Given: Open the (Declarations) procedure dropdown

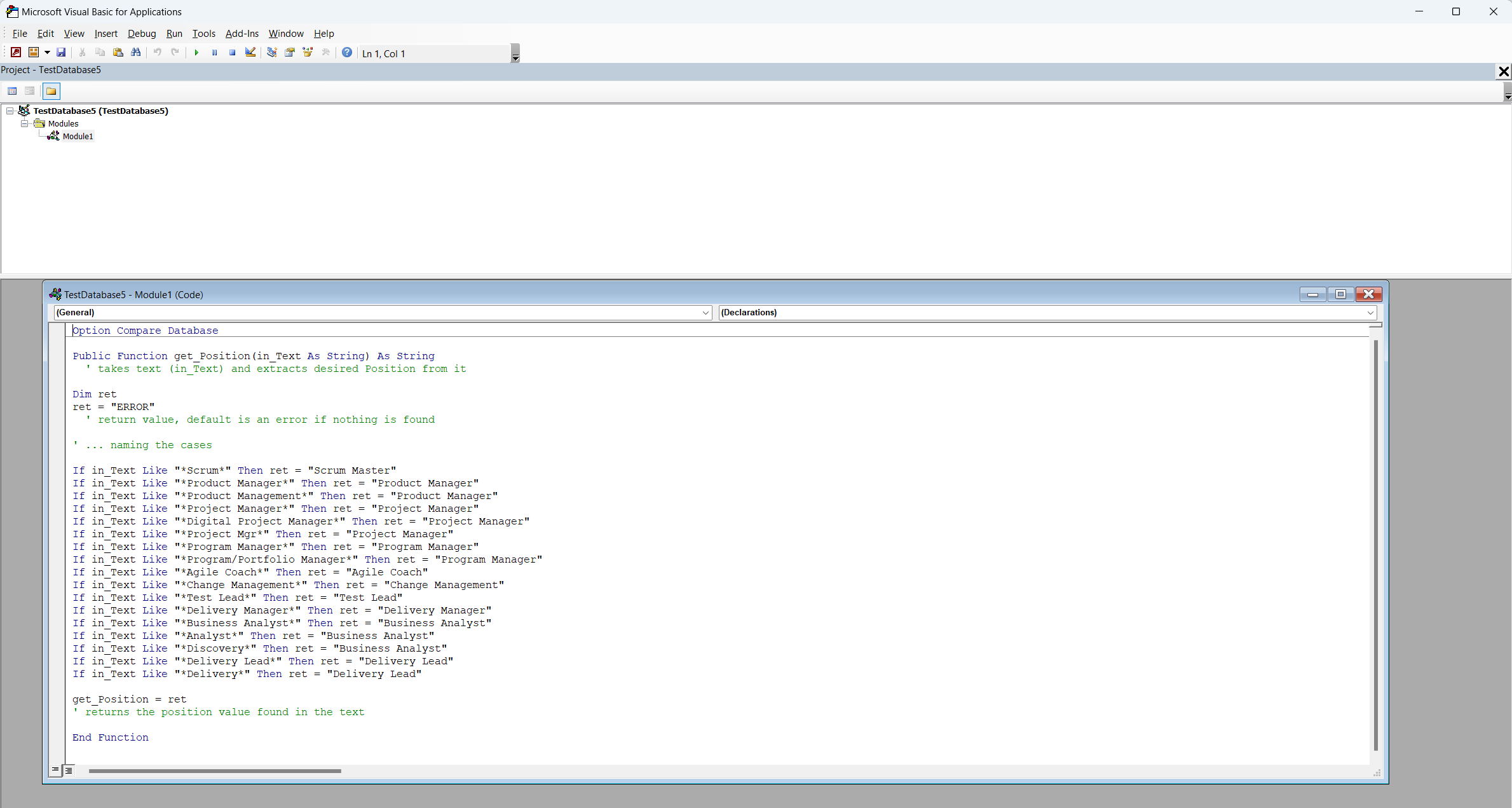Looking at the screenshot, I should tap(1047, 312).
